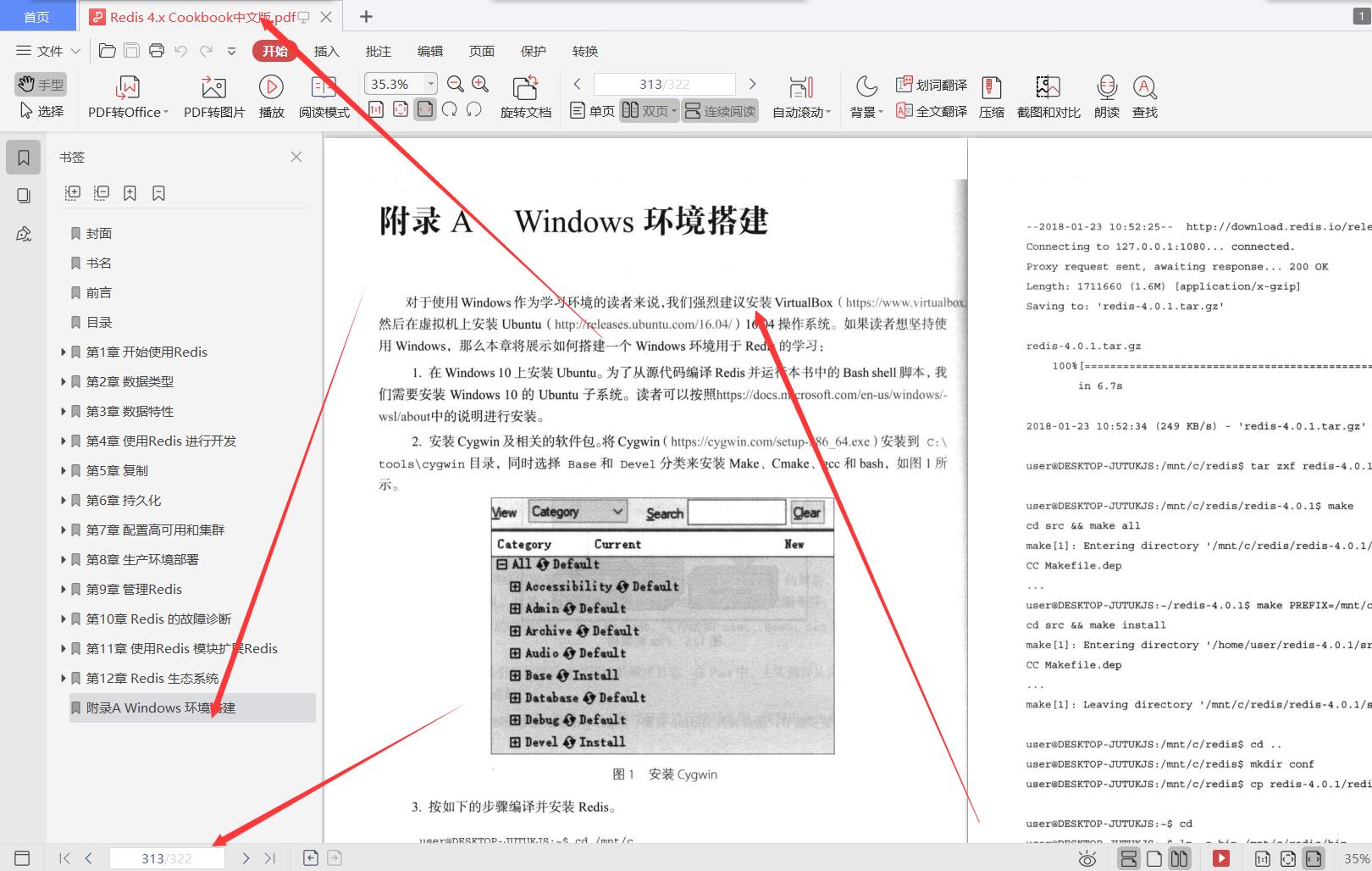Screen dimensions: 1372x871
Task: Activate the 手型 hand tool
Action: click(x=41, y=84)
